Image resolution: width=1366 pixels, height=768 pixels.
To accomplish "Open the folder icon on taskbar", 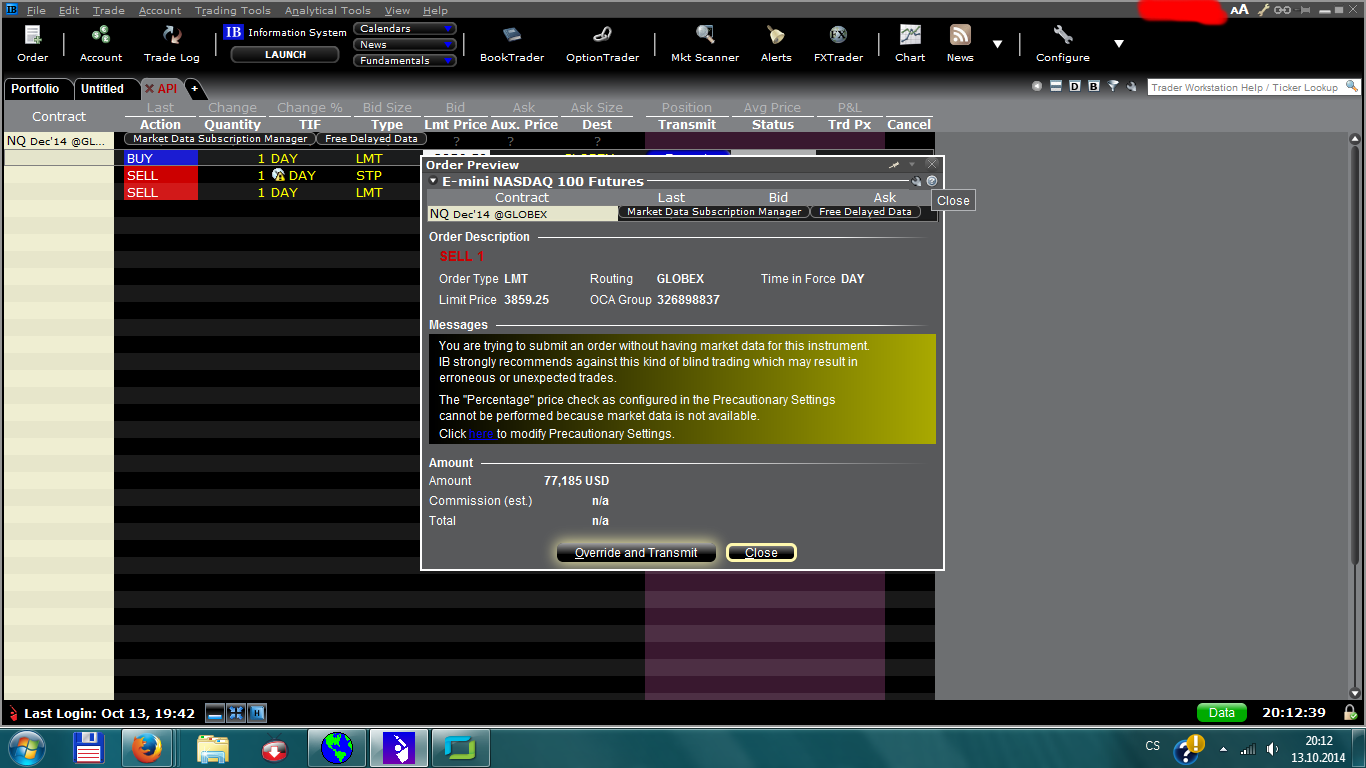I will [x=213, y=747].
